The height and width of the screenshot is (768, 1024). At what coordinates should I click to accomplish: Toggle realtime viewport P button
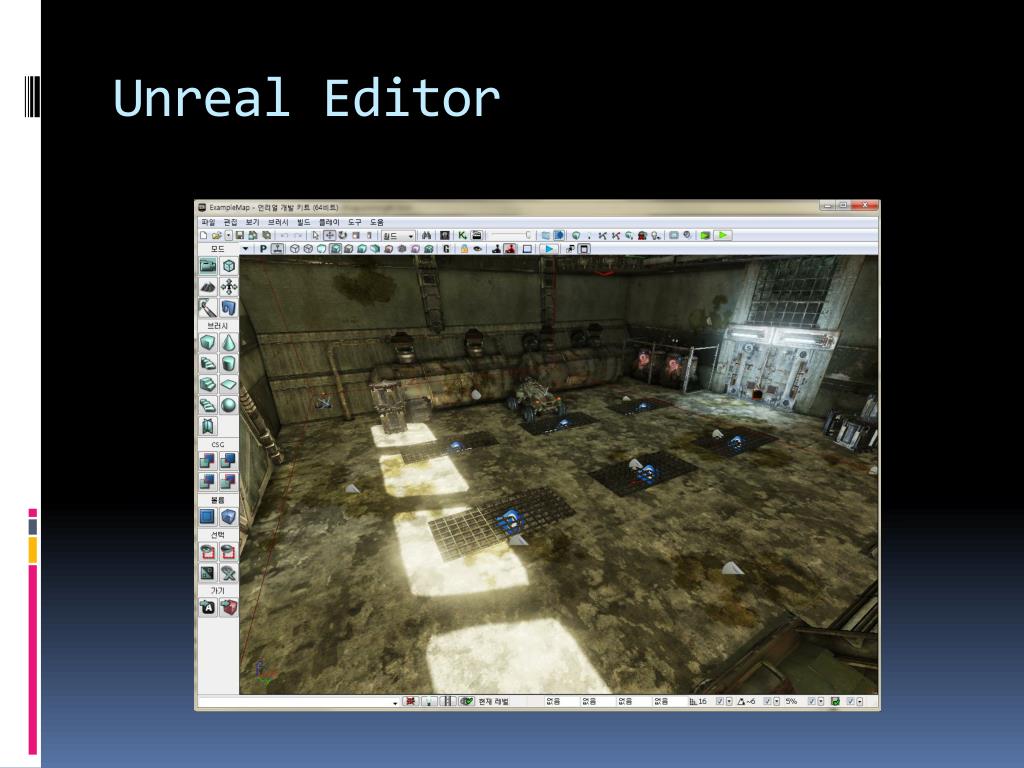(263, 249)
